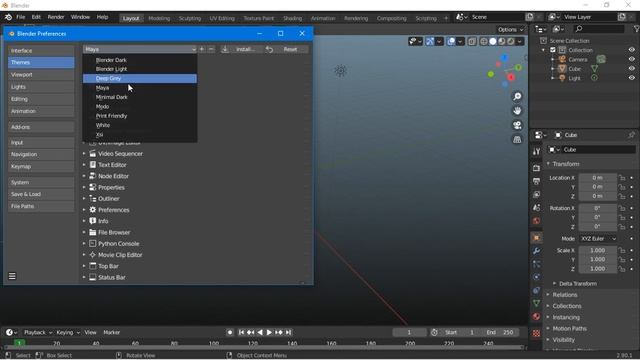Open World properties tab icon
This screenshot has width=640, height=360.
536,221
